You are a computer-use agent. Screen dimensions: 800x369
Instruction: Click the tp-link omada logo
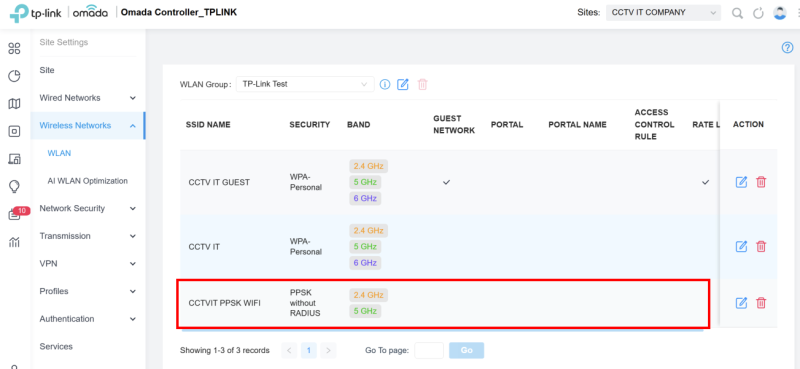(59, 13)
